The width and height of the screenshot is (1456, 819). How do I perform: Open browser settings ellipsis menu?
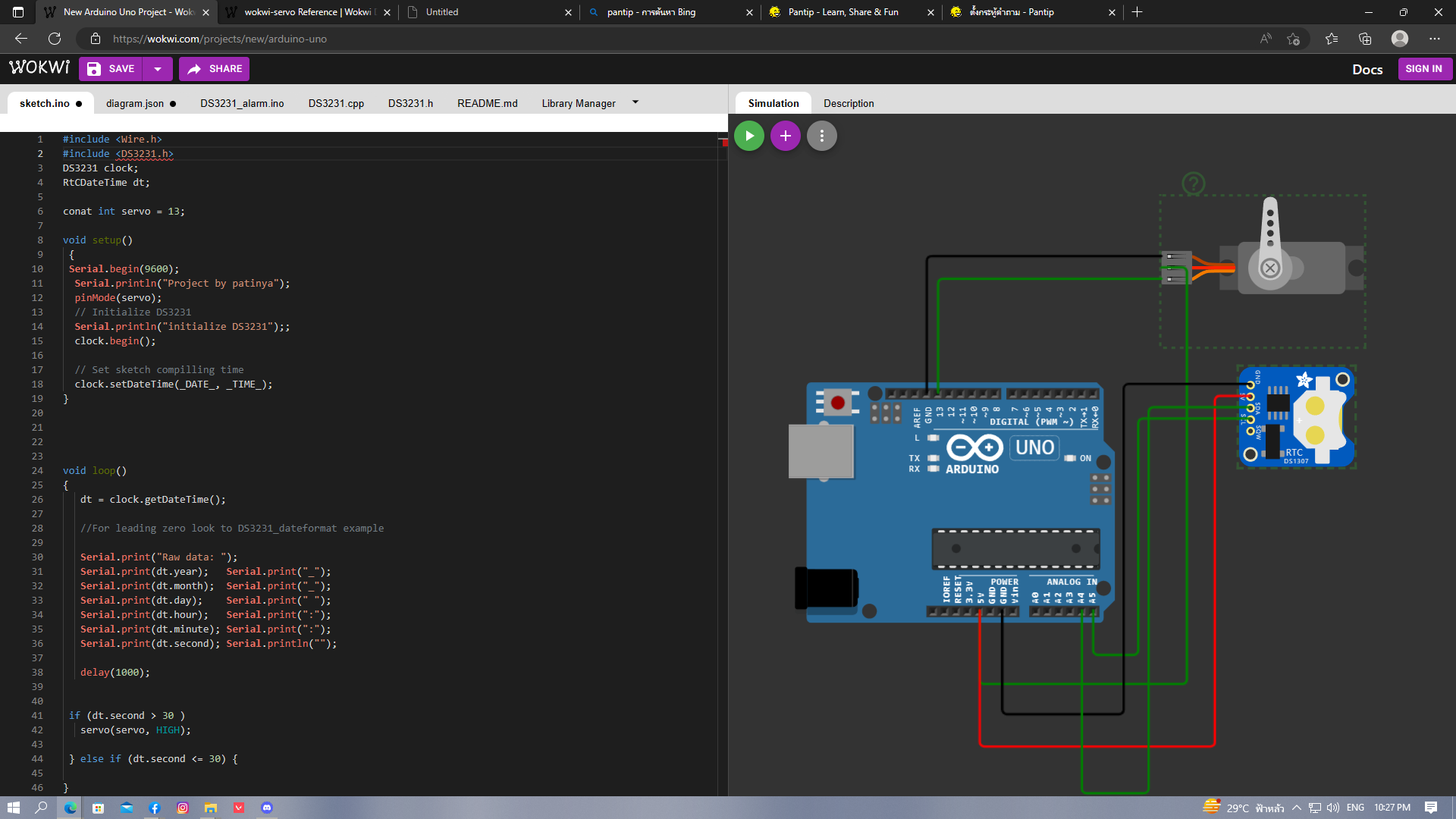pos(1434,39)
